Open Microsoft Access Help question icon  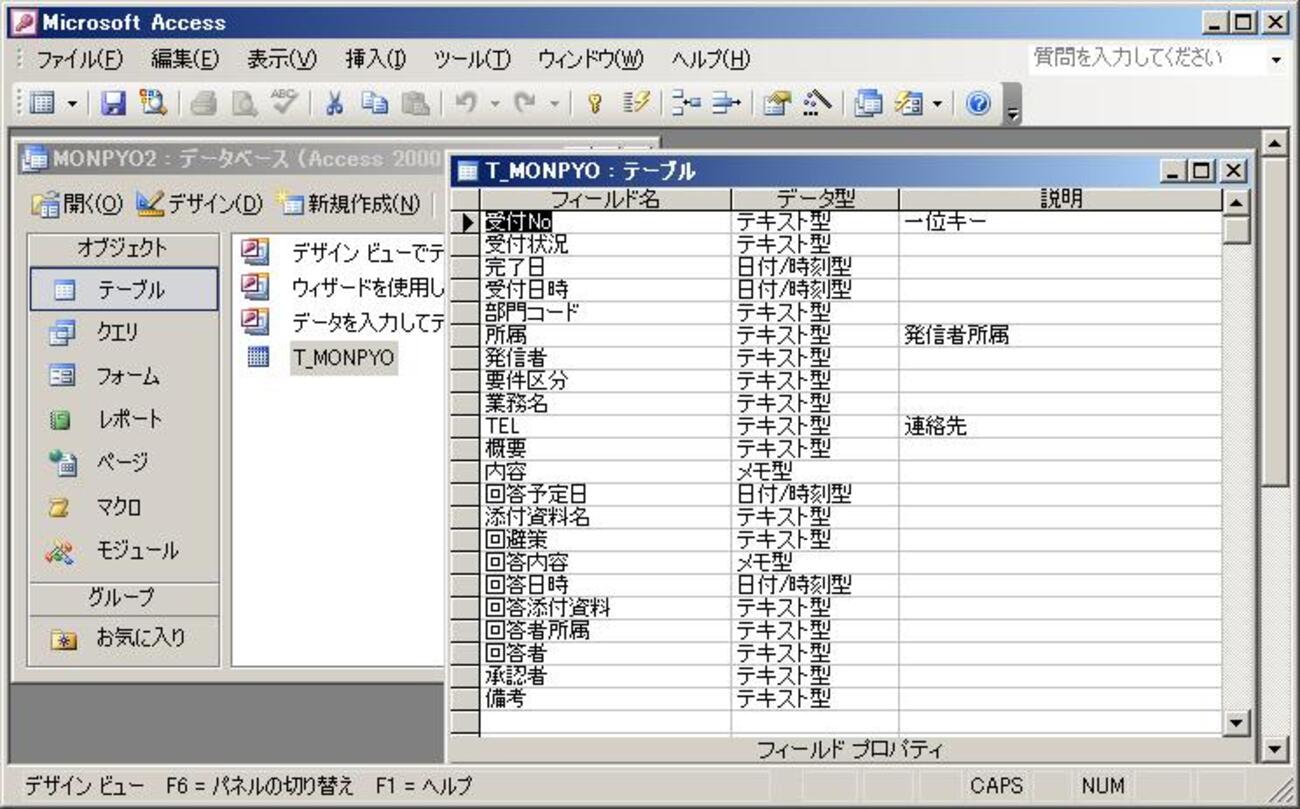click(979, 104)
